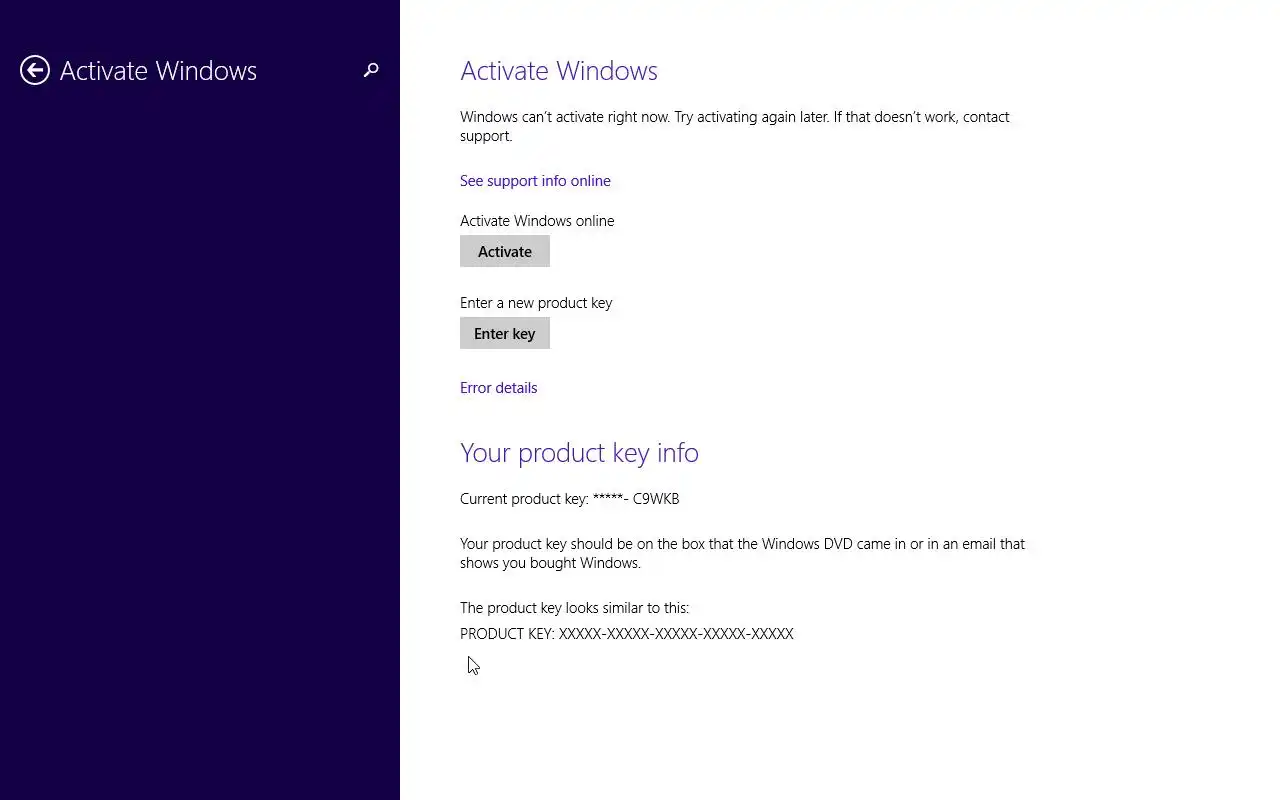Click the empty dark purple sidebar area
This screenshot has width=1280, height=800.
[200, 450]
